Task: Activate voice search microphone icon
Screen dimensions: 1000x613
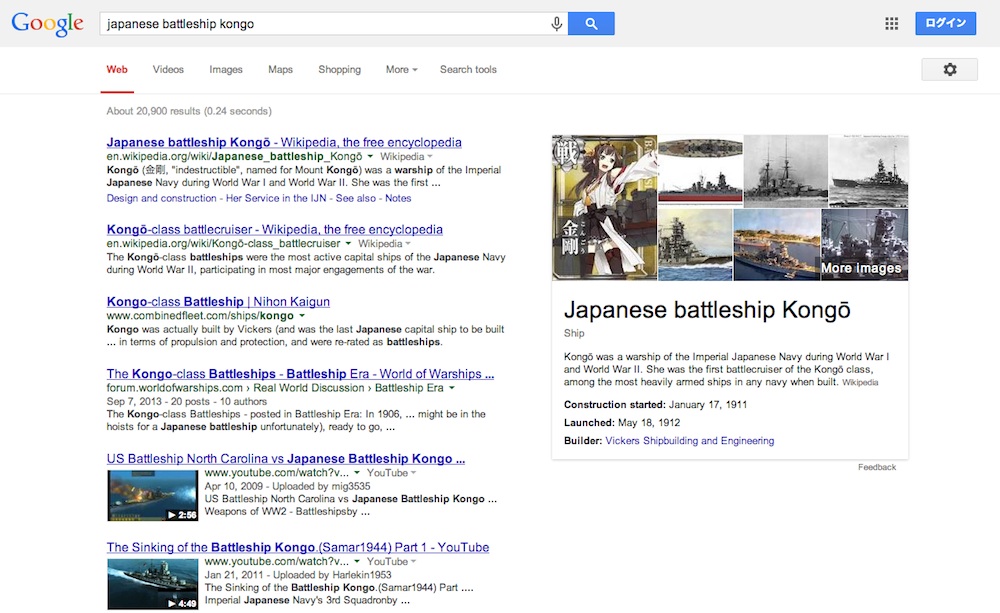Action: click(557, 24)
